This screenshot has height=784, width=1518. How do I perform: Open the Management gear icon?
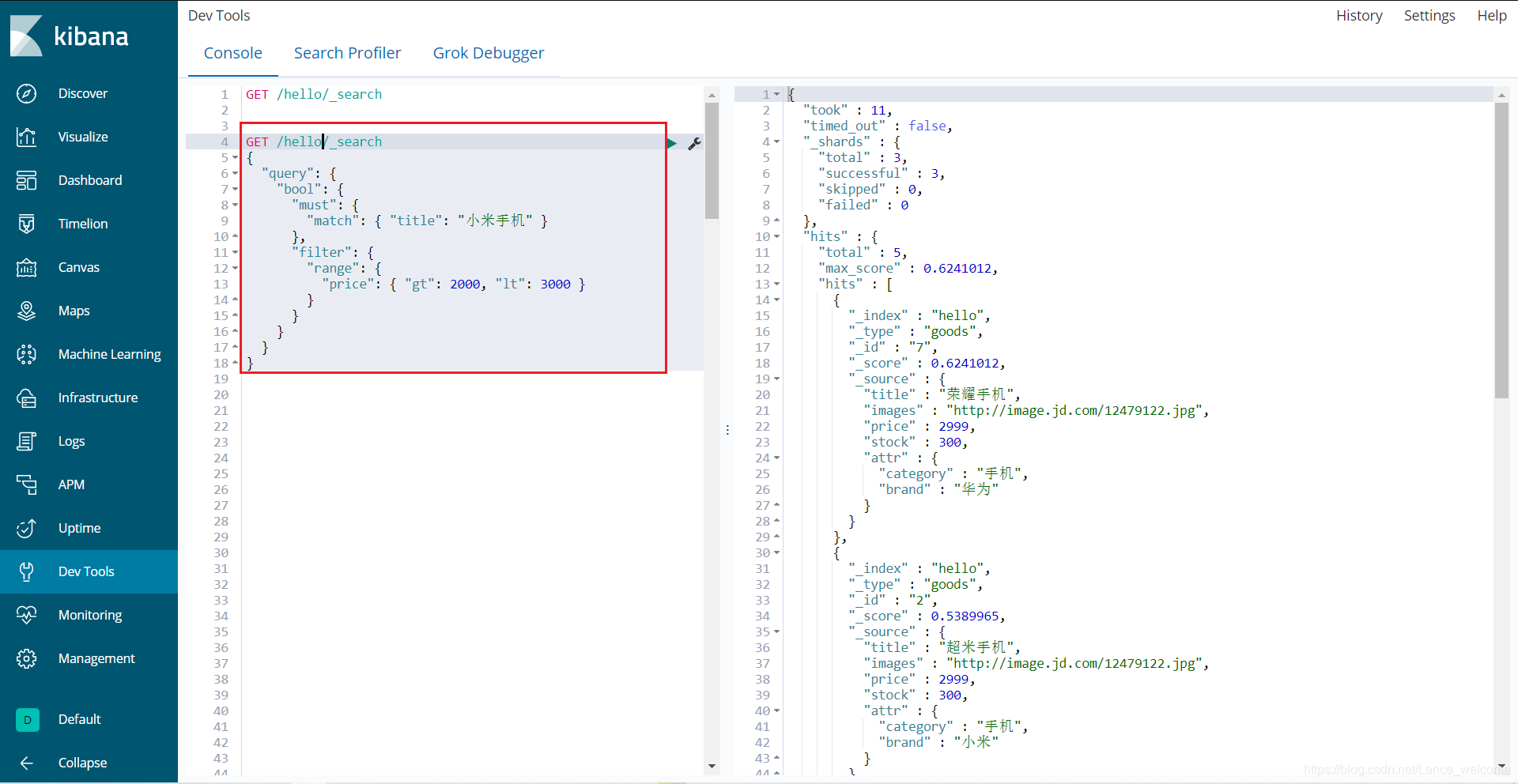[x=26, y=658]
